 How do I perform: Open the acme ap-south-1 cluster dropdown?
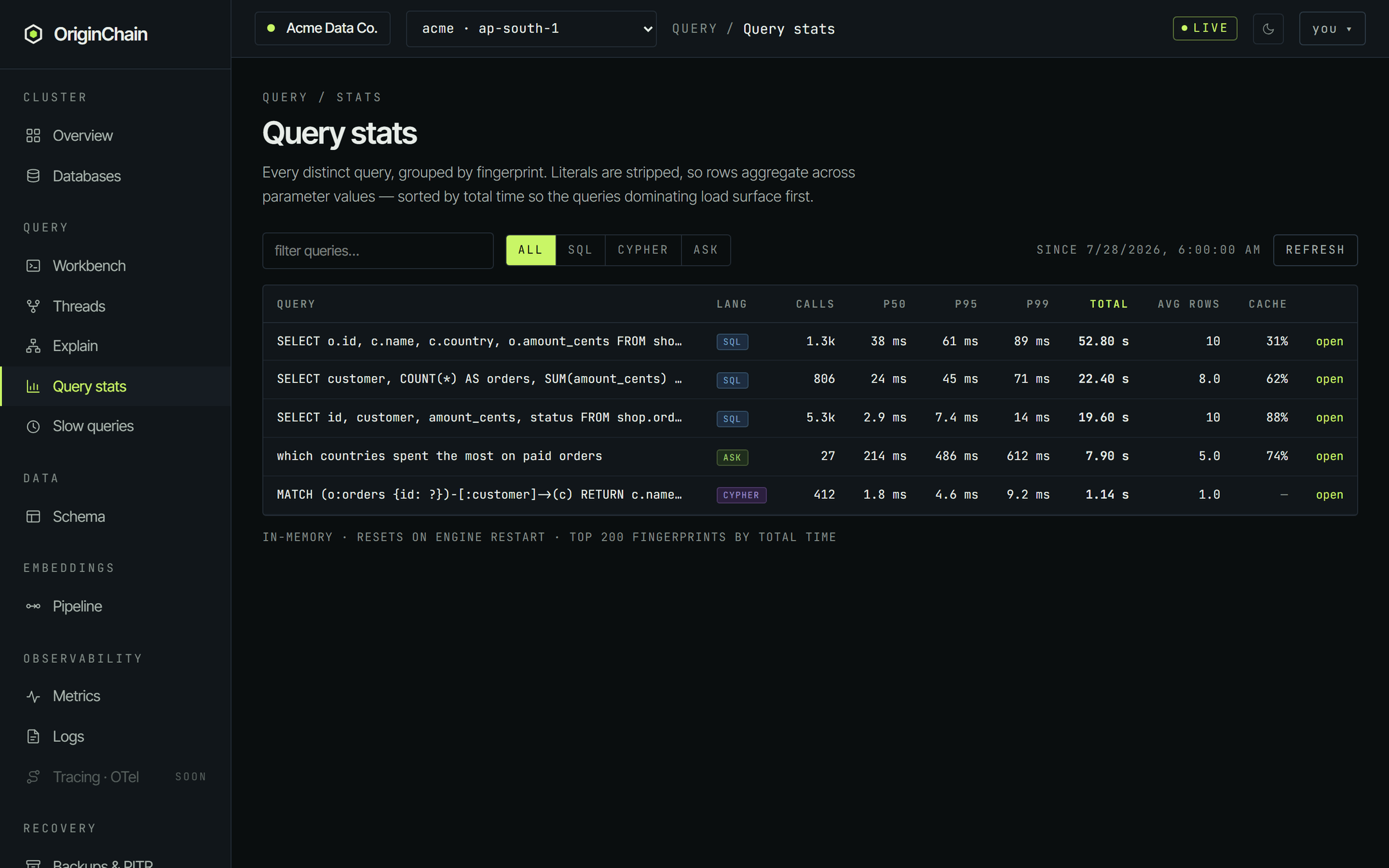pyautogui.click(x=531, y=29)
